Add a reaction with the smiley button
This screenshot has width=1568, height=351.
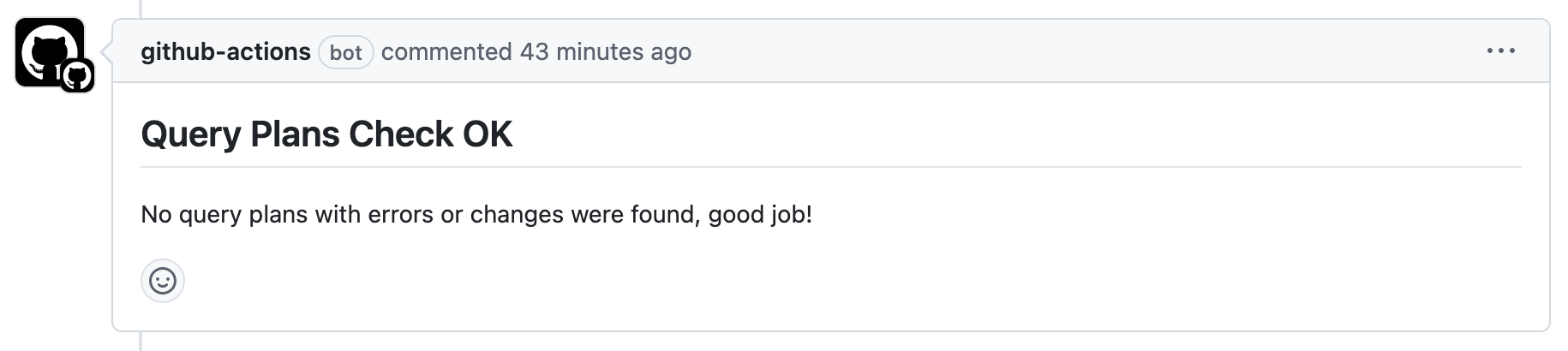coord(163,281)
